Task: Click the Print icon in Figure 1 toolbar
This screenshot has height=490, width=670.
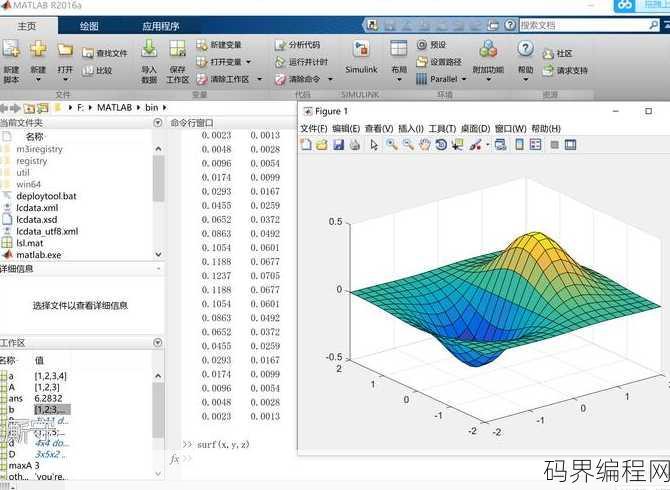Action: [x=355, y=145]
